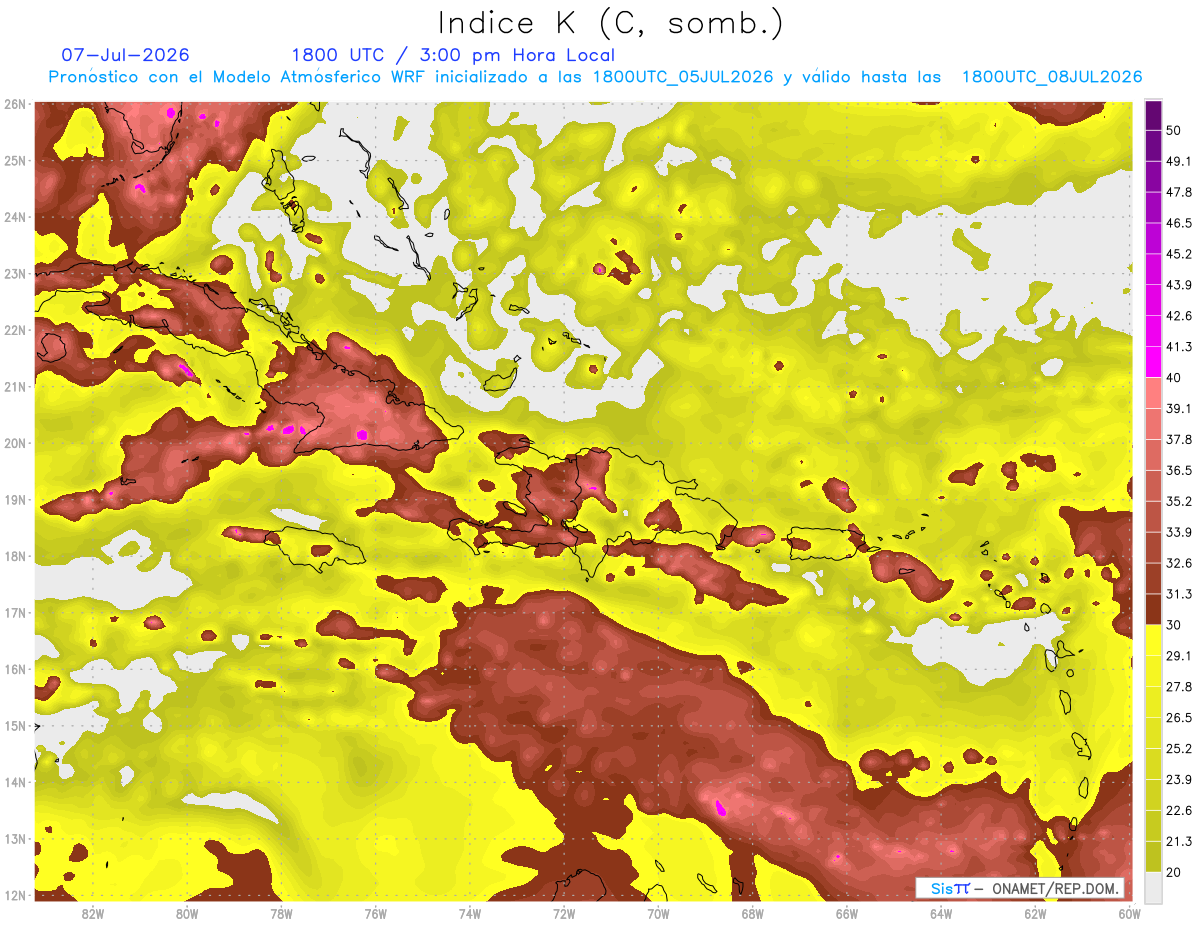
Task: Click the 72W longitude label
Action: point(564,913)
